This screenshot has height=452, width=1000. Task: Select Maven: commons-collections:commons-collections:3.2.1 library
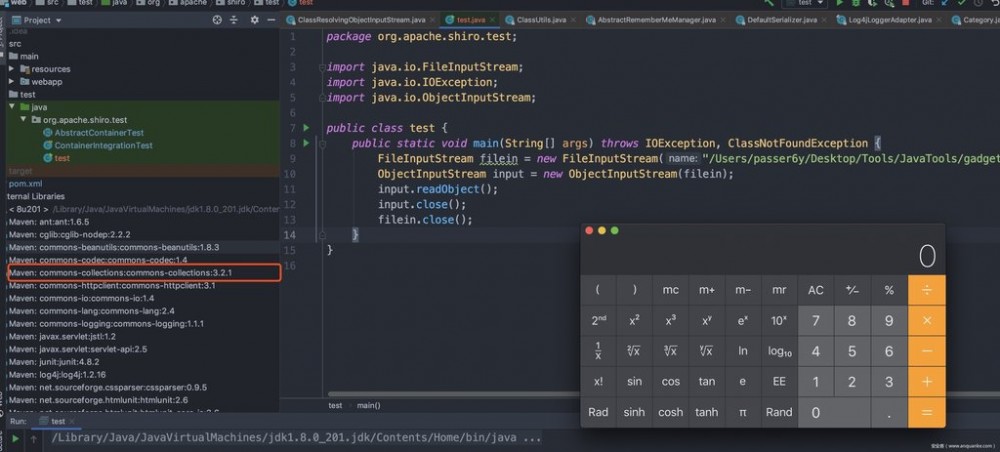point(120,273)
